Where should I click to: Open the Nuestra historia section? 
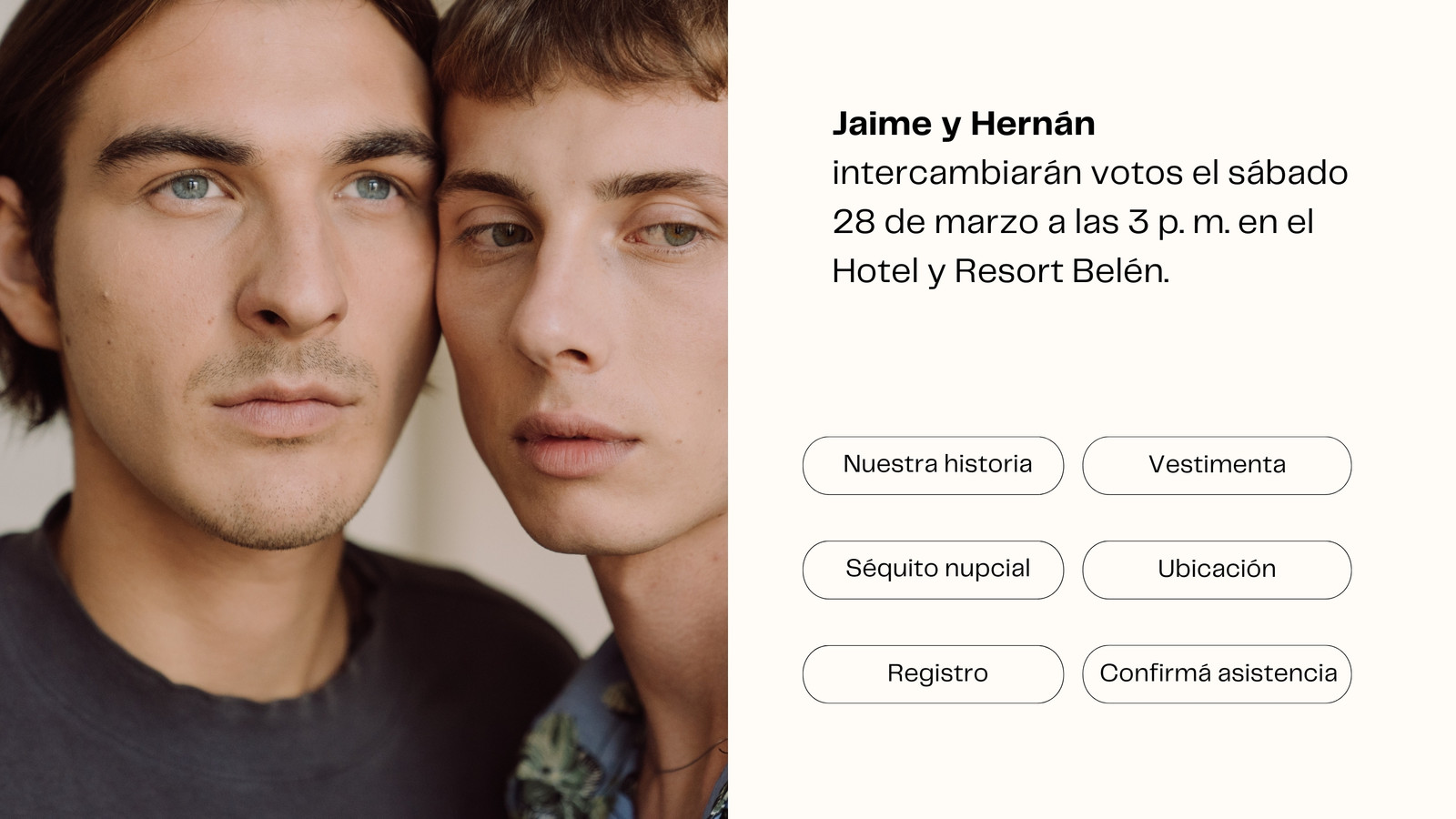(x=933, y=465)
